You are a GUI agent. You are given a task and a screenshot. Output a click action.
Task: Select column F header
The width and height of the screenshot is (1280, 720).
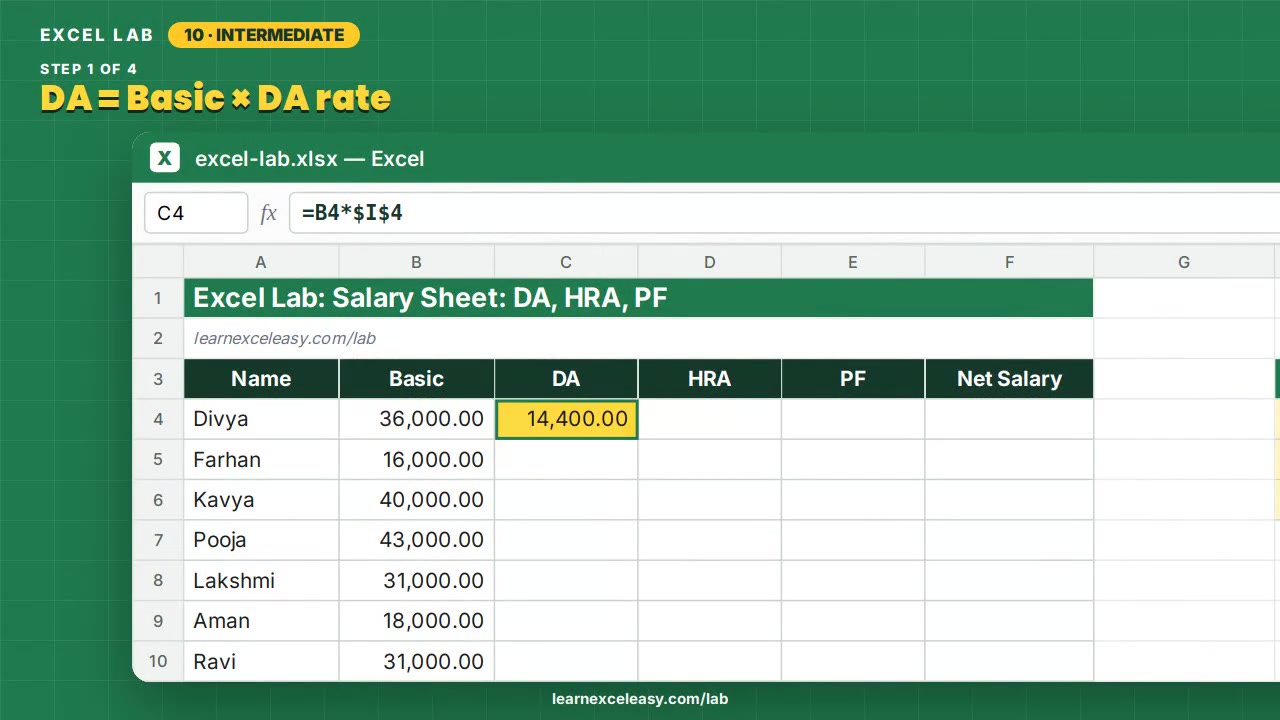pyautogui.click(x=1009, y=262)
